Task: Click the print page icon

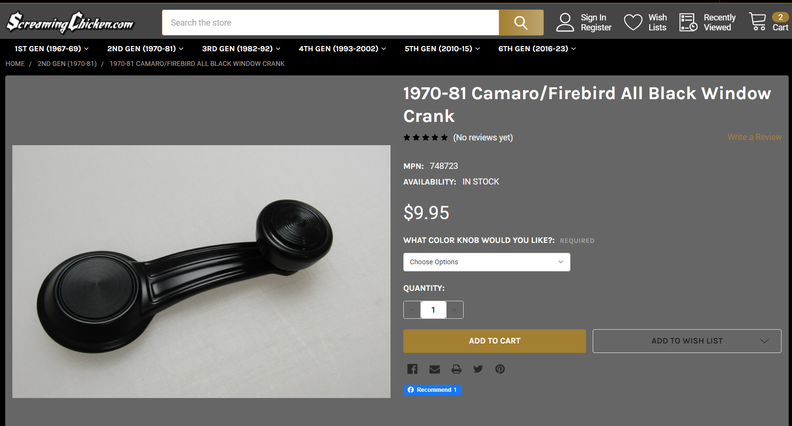Action: tap(456, 369)
